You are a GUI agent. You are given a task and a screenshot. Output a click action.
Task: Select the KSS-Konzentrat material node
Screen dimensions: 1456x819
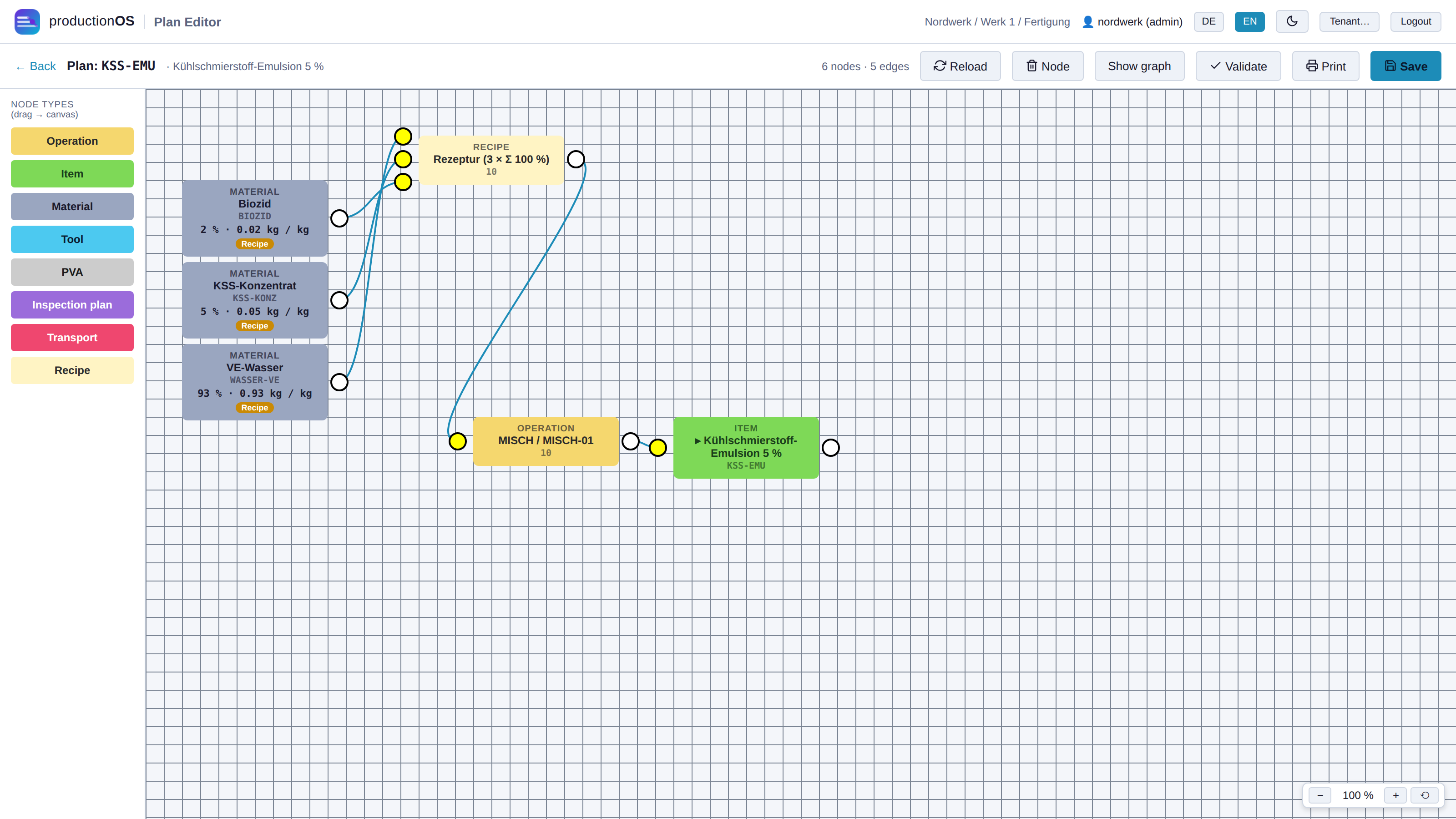tap(255, 300)
